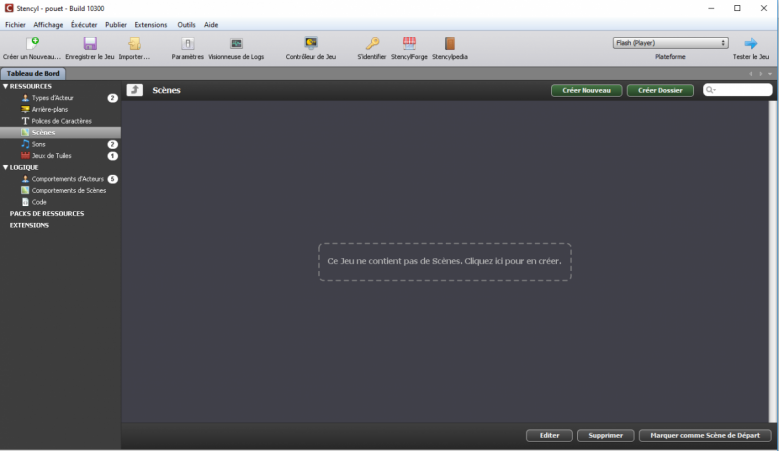Open the Extensions menu
779x451 pixels.
[151, 24]
